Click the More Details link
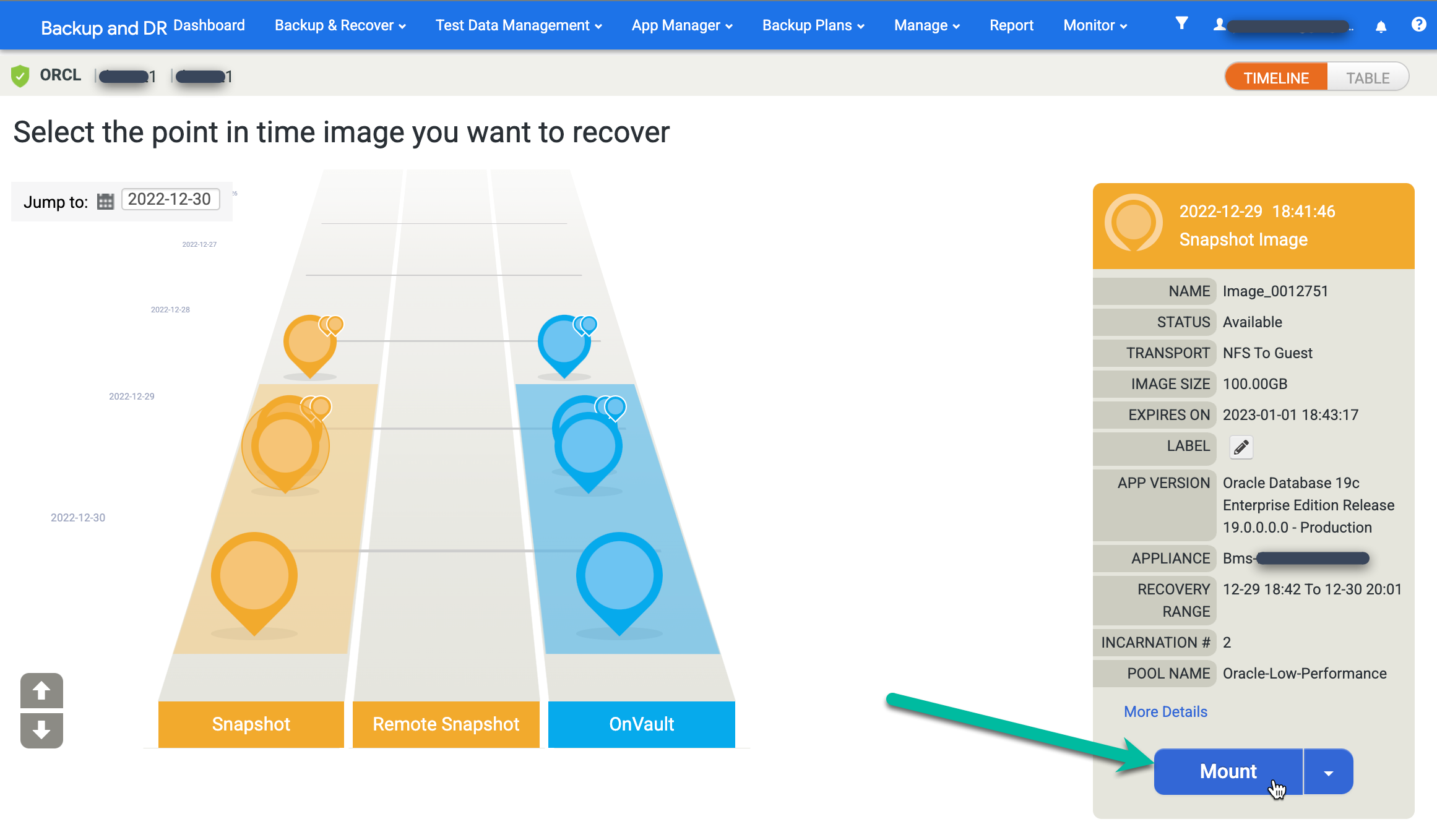The height and width of the screenshot is (840, 1437). (1165, 711)
